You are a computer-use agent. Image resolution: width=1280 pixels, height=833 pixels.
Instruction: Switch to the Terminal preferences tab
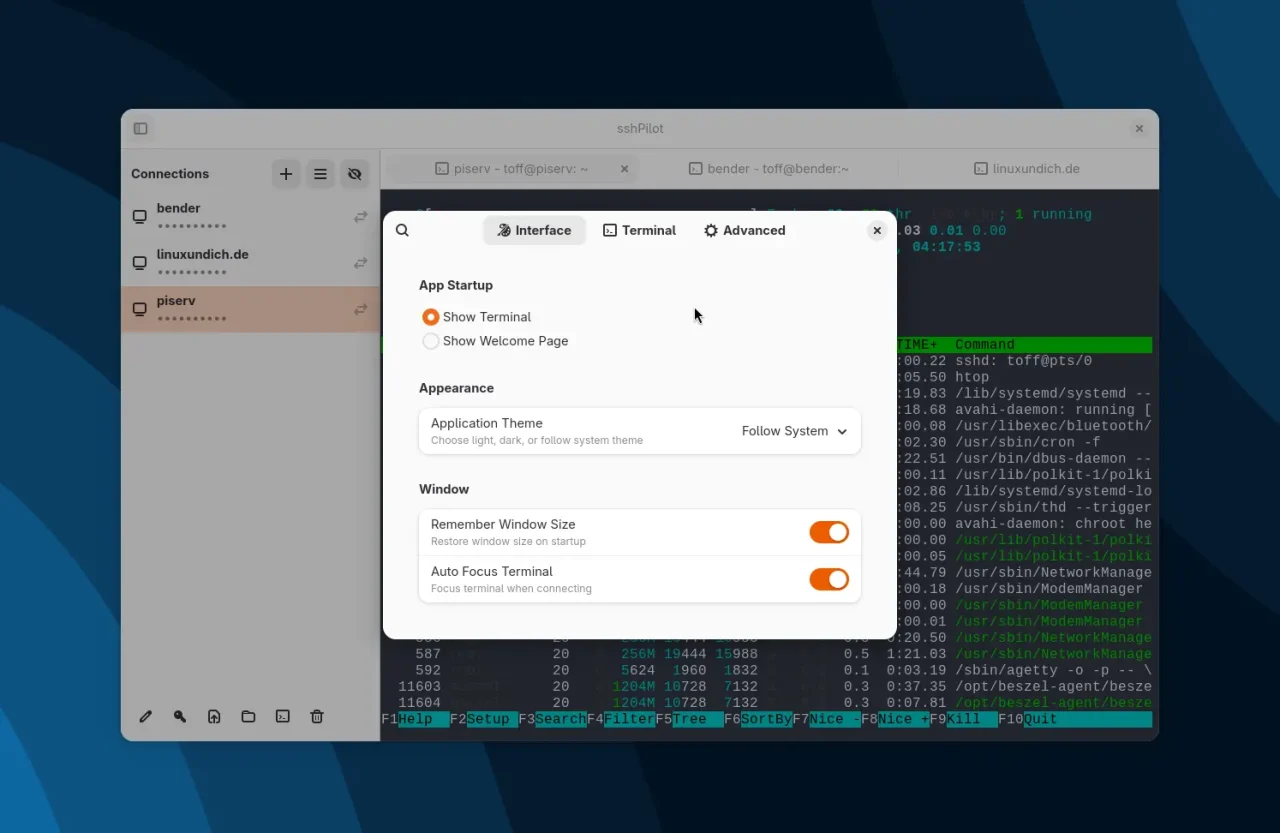[639, 230]
